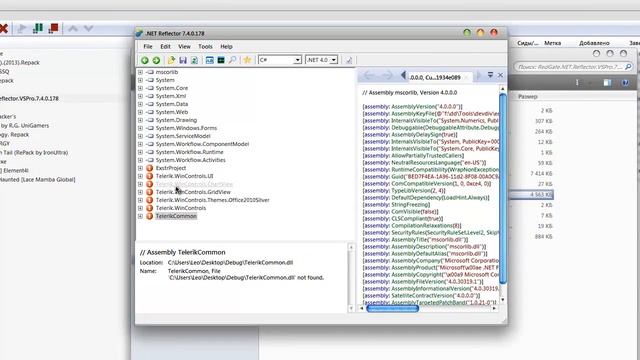Screen dimensions: 640x360
Task: Open Search with the magnifier icon
Action: point(232,60)
